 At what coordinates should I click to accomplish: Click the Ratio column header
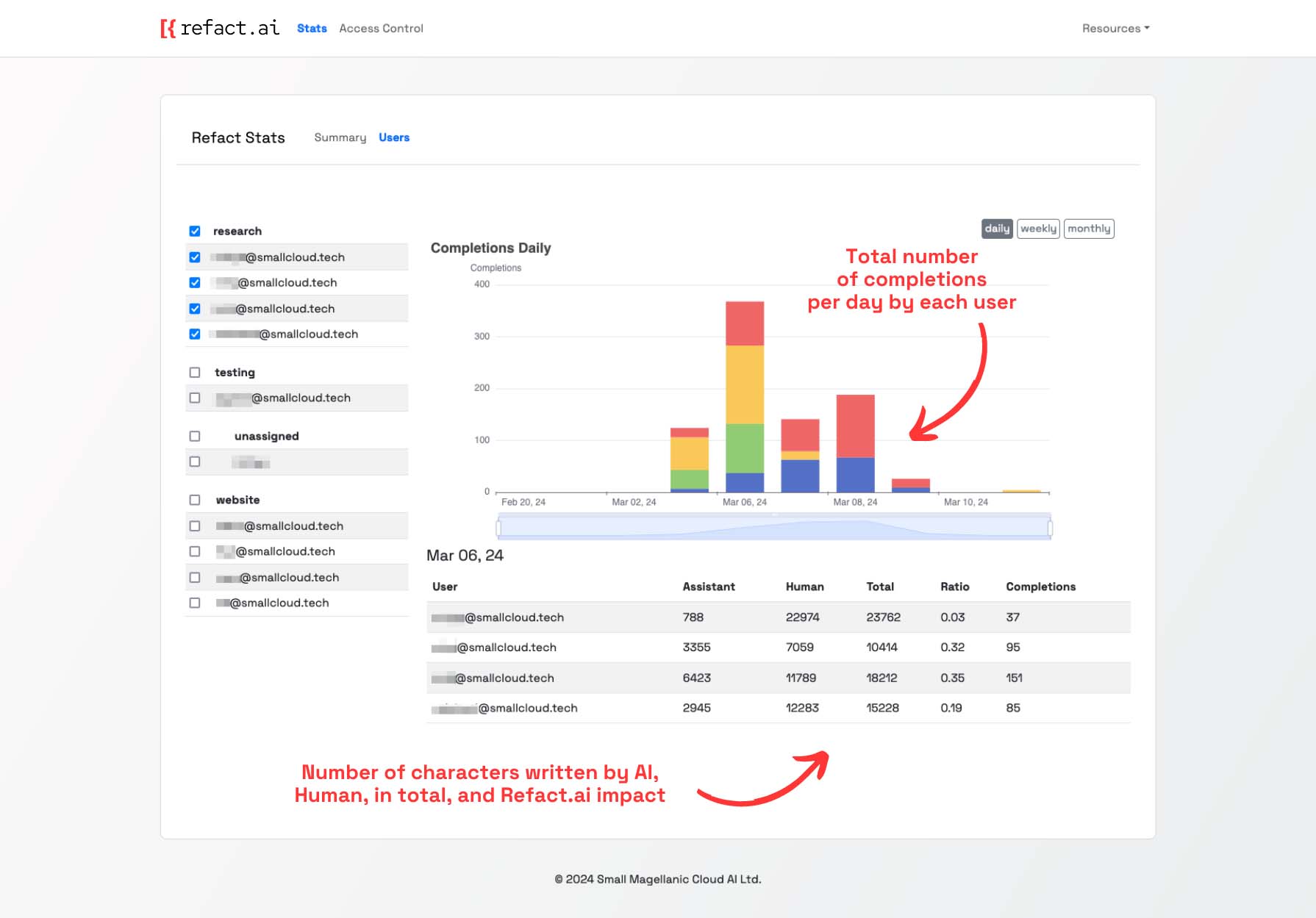(954, 587)
